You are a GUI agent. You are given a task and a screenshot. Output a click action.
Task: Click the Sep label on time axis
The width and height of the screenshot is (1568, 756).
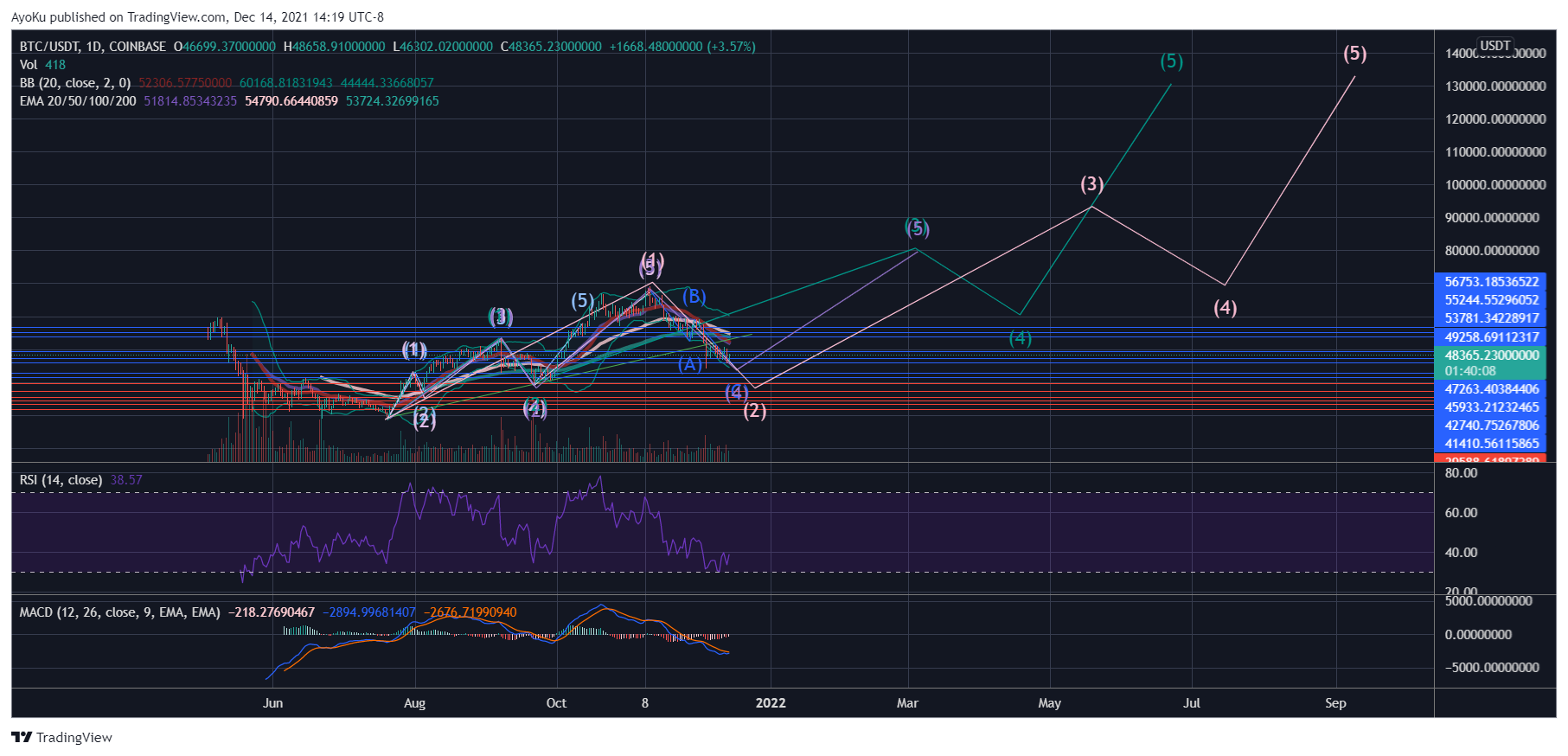(1335, 703)
